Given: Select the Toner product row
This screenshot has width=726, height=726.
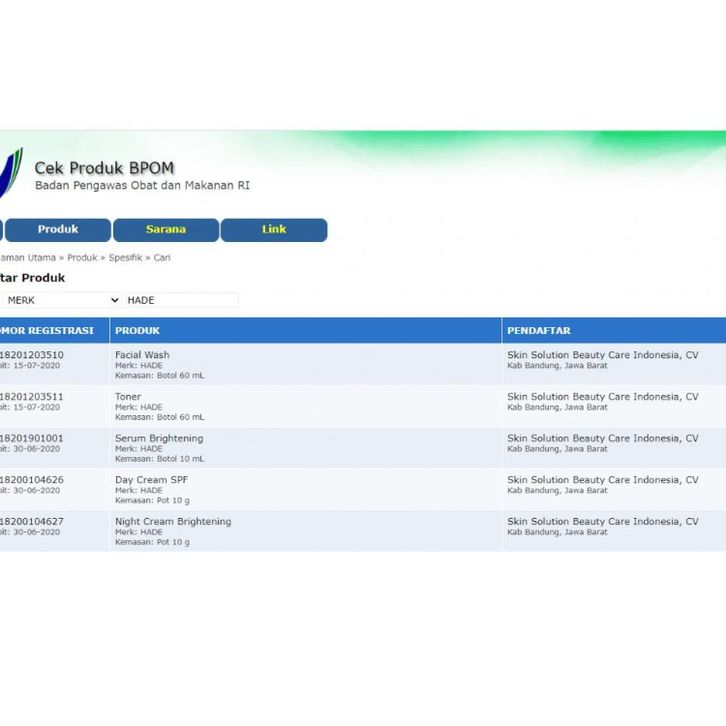Looking at the screenshot, I should click(363, 406).
